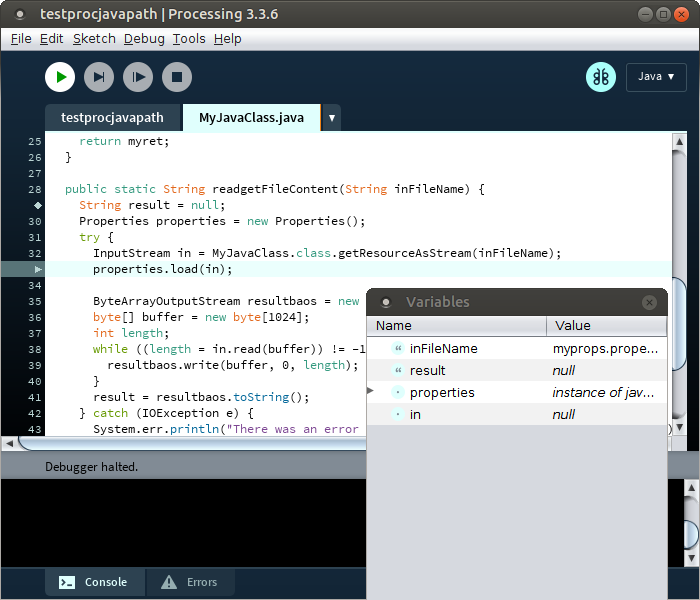Screen dimensions: 700x600
Task: Show the Errors panel
Action: [x=190, y=582]
